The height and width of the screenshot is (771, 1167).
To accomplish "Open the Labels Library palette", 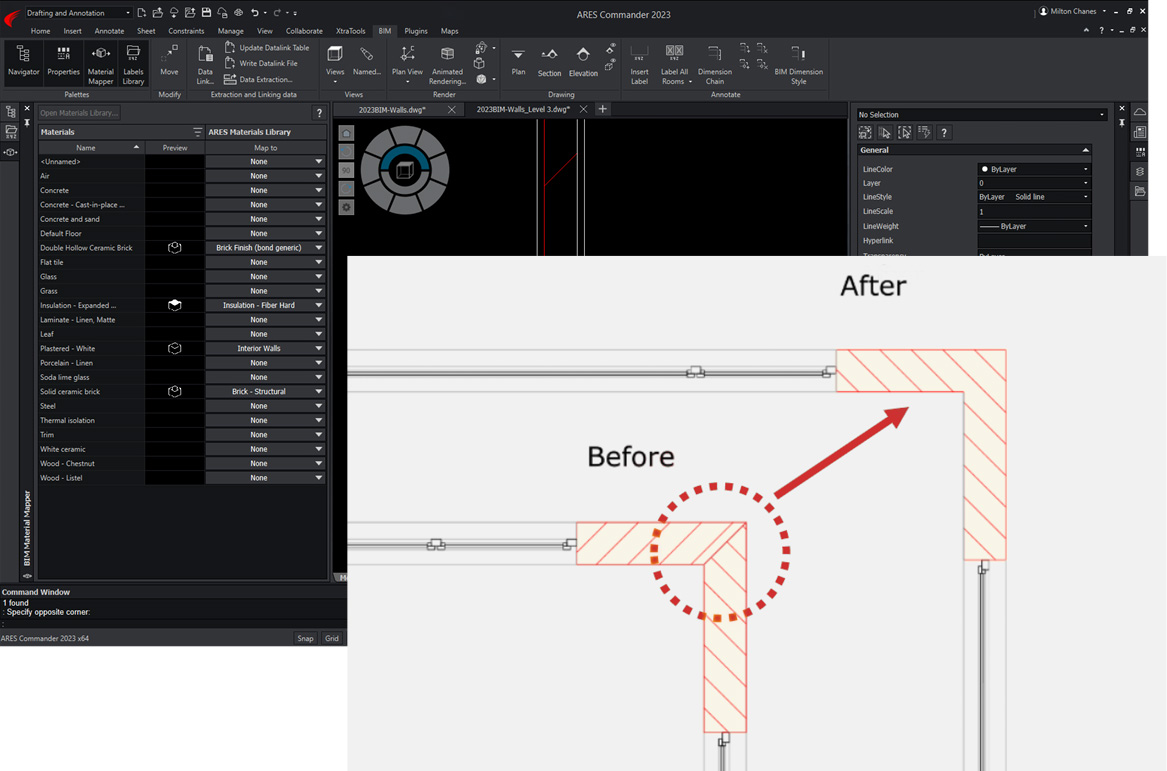I will point(133,64).
